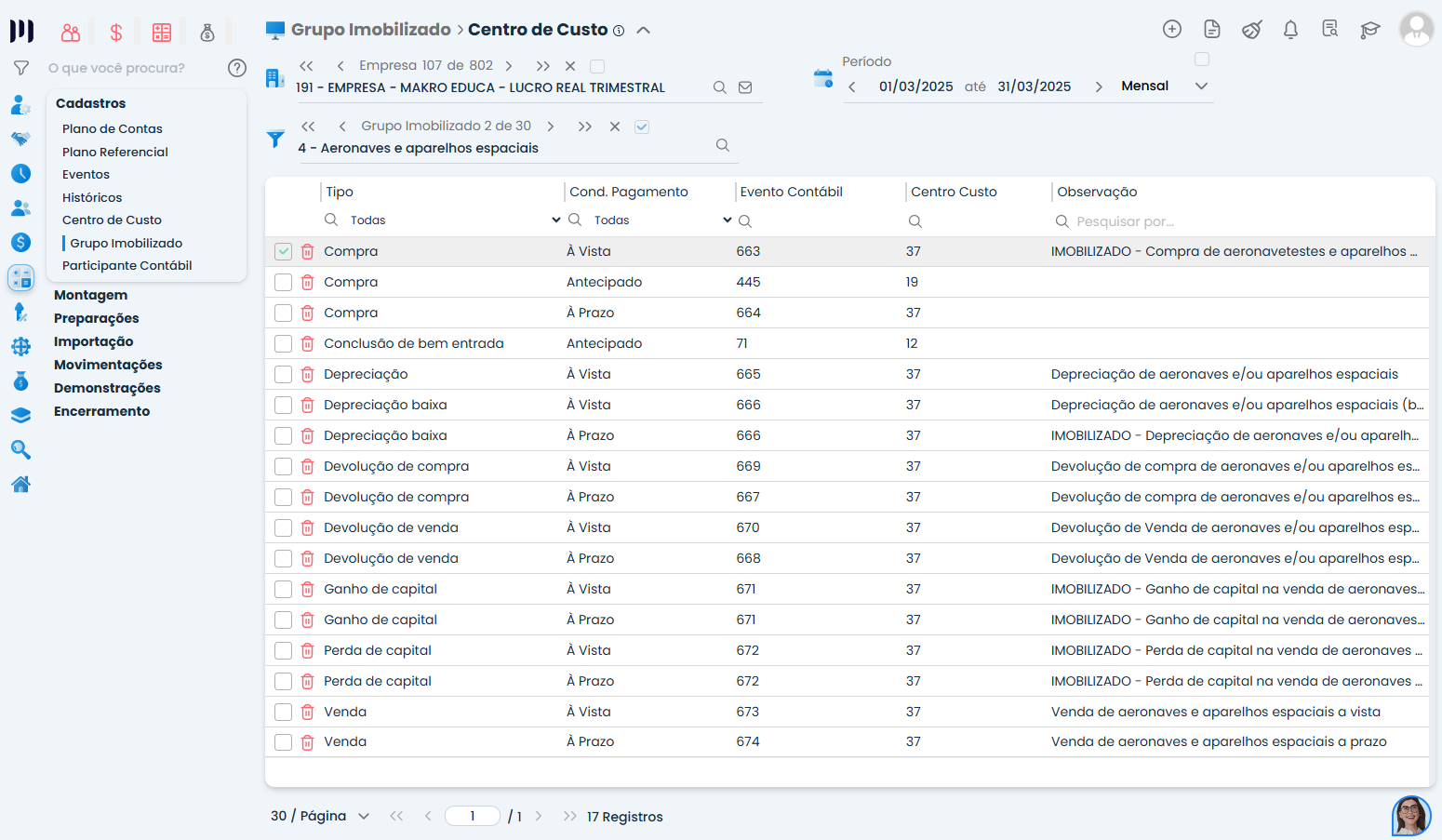Expand the Movimentações section
The height and width of the screenshot is (840, 1442).
(108, 365)
